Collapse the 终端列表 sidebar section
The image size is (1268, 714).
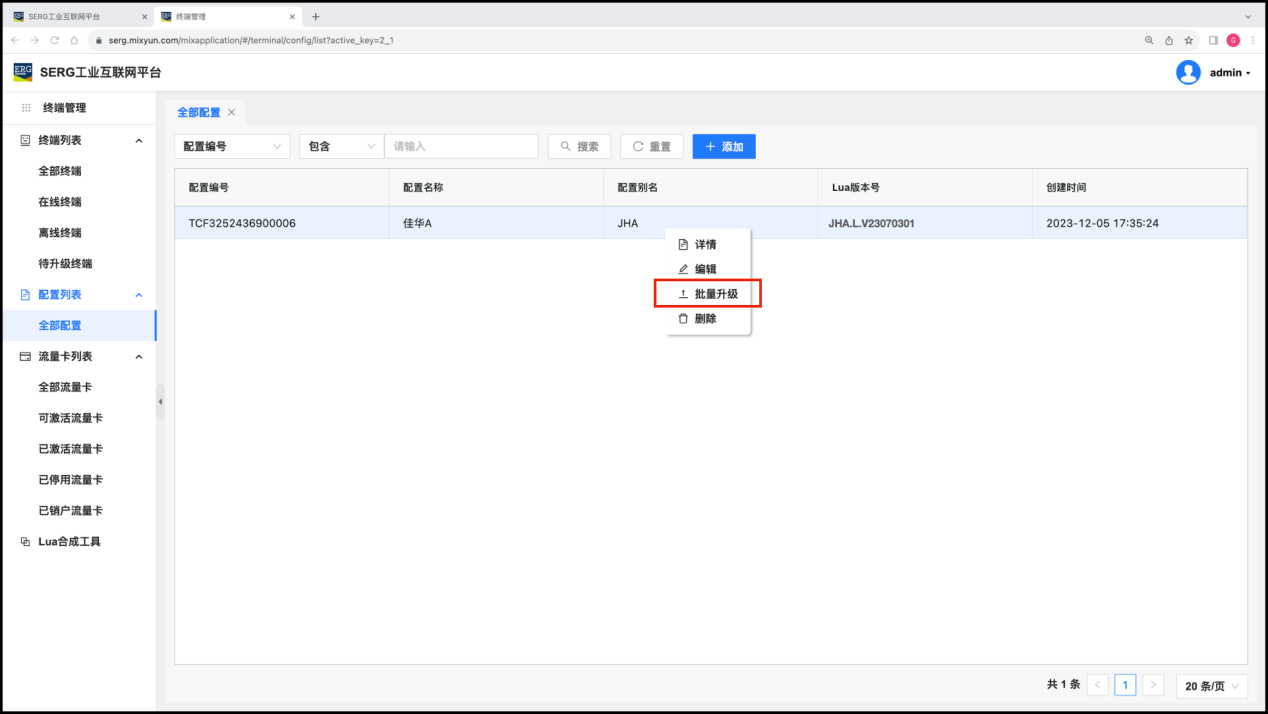(139, 141)
